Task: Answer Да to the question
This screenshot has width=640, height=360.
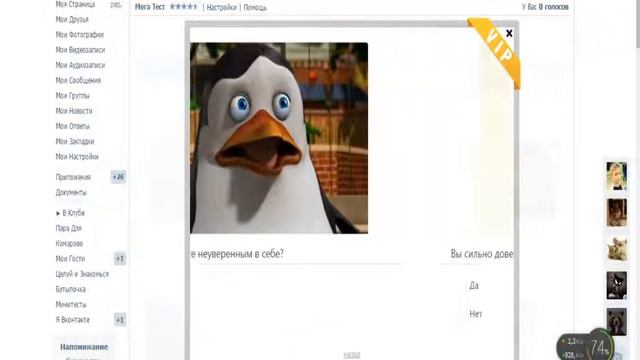Action: pyautogui.click(x=474, y=285)
